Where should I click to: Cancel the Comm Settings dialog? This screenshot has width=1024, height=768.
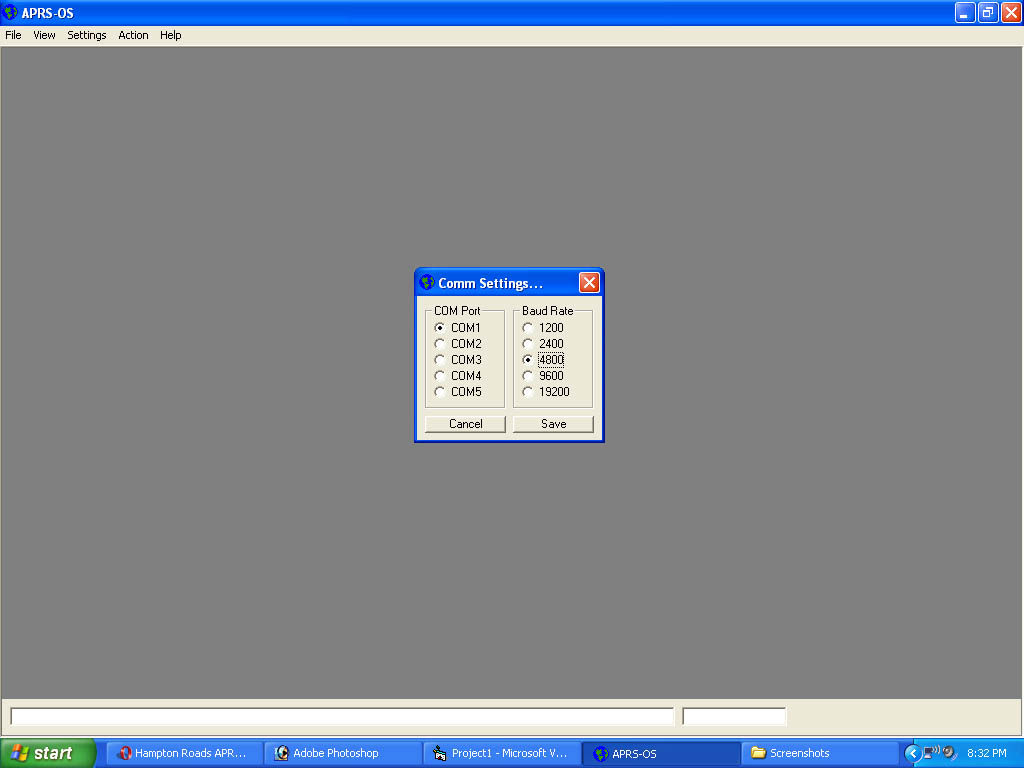(x=465, y=424)
